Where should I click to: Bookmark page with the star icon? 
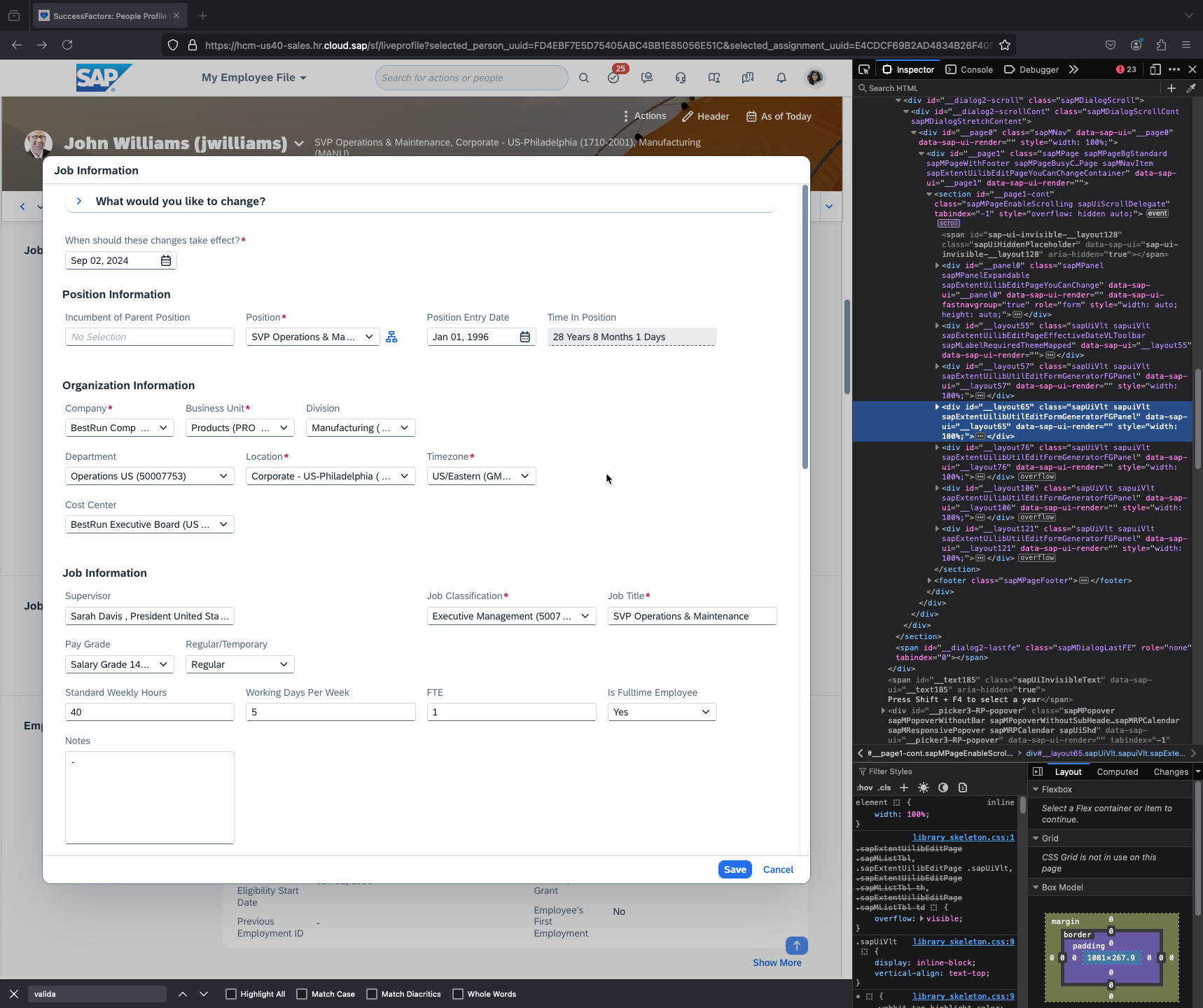(1005, 45)
